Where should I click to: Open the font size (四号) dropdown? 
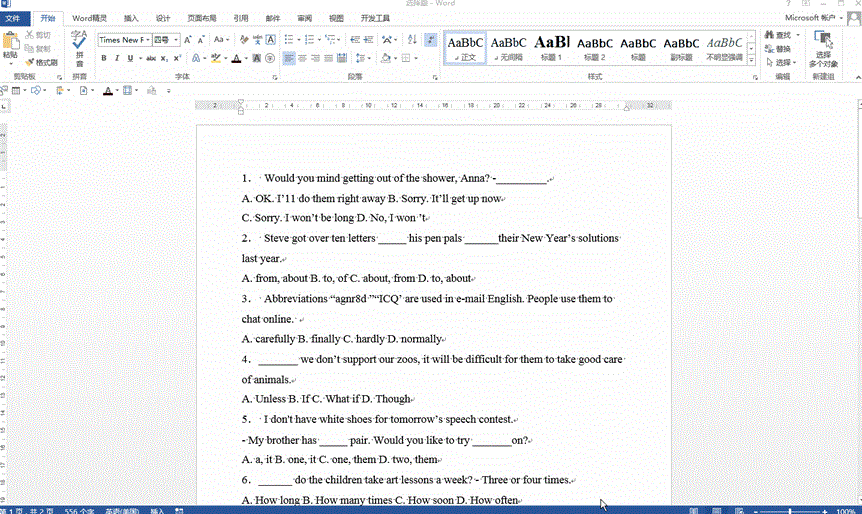[166, 40]
